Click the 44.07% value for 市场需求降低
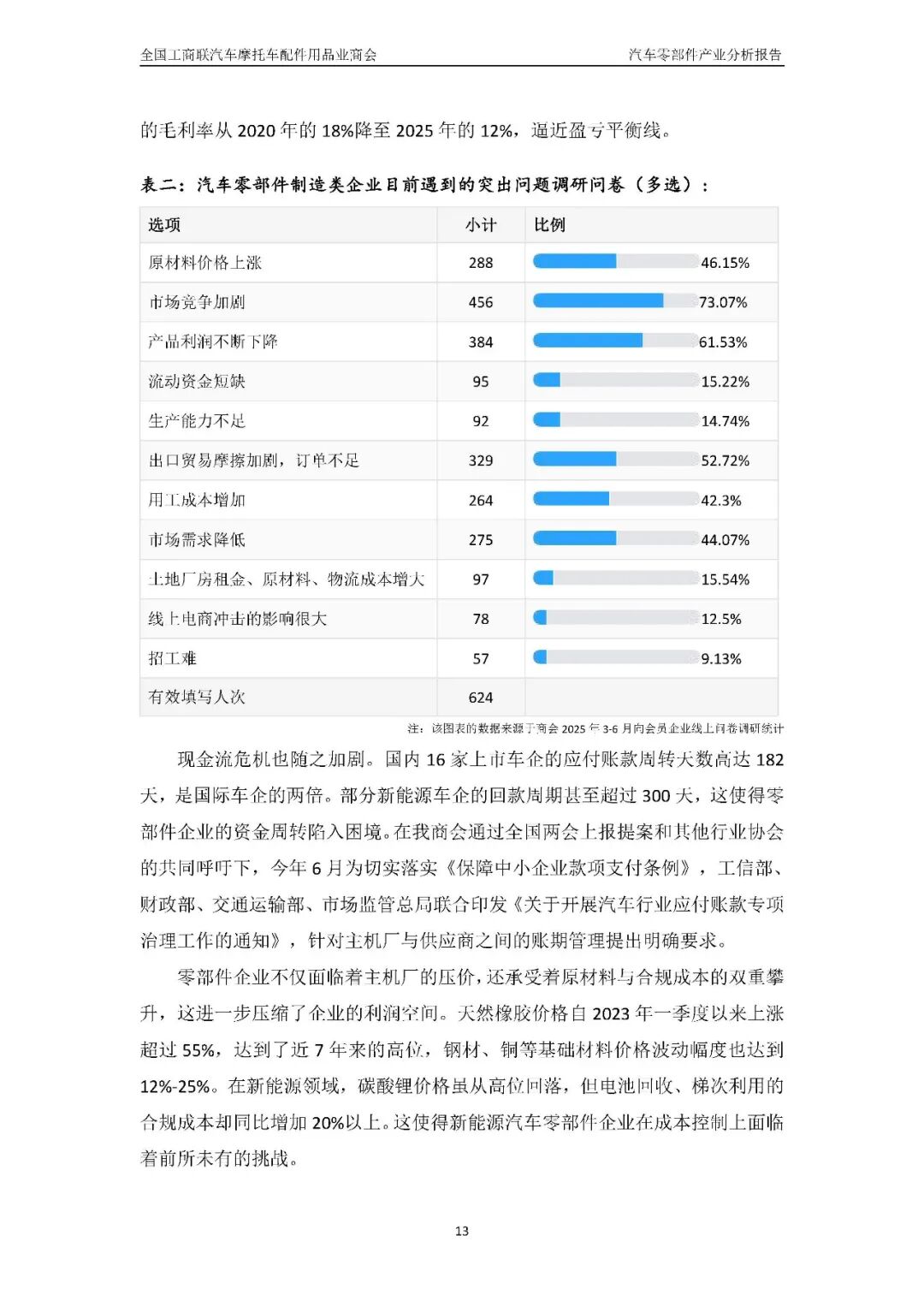Screen dimensions: 924x1307 tap(725, 540)
